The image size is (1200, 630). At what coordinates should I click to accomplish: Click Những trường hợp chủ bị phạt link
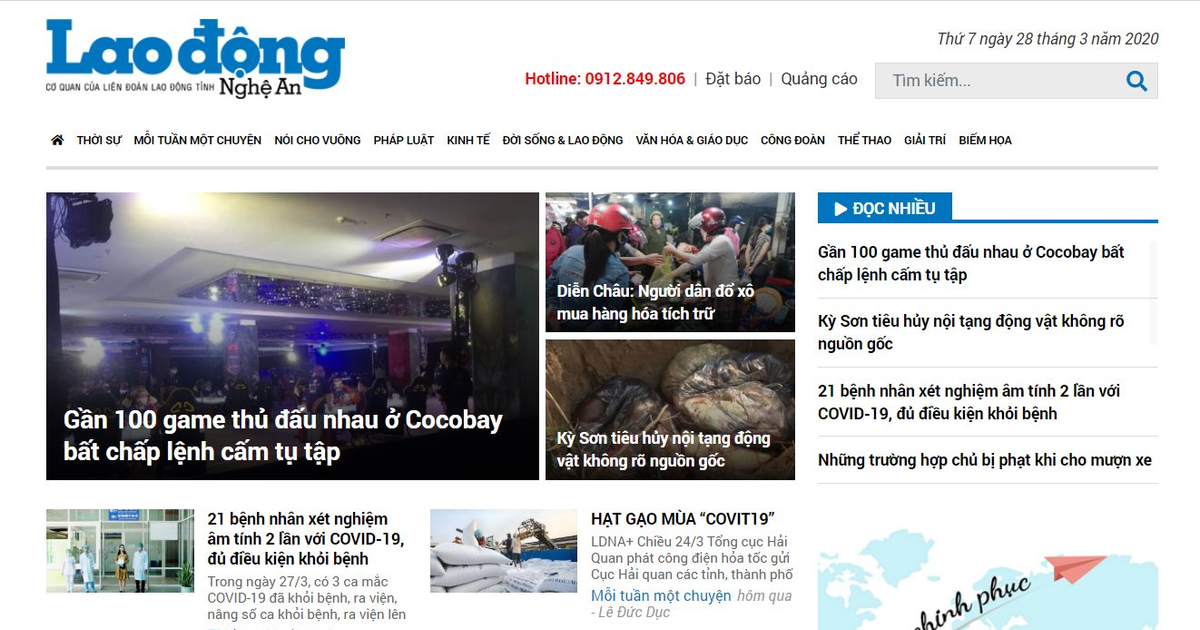(985, 460)
